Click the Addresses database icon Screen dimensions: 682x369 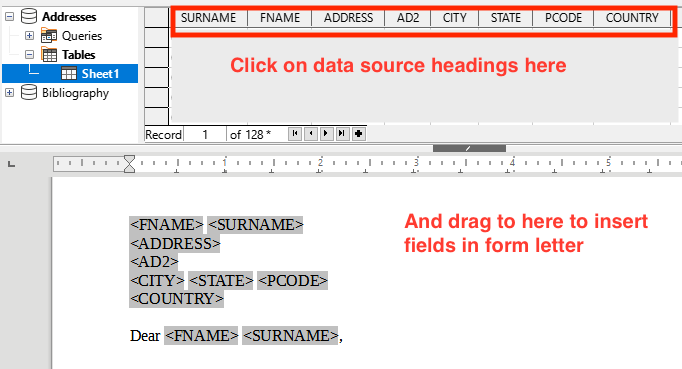pos(29,17)
